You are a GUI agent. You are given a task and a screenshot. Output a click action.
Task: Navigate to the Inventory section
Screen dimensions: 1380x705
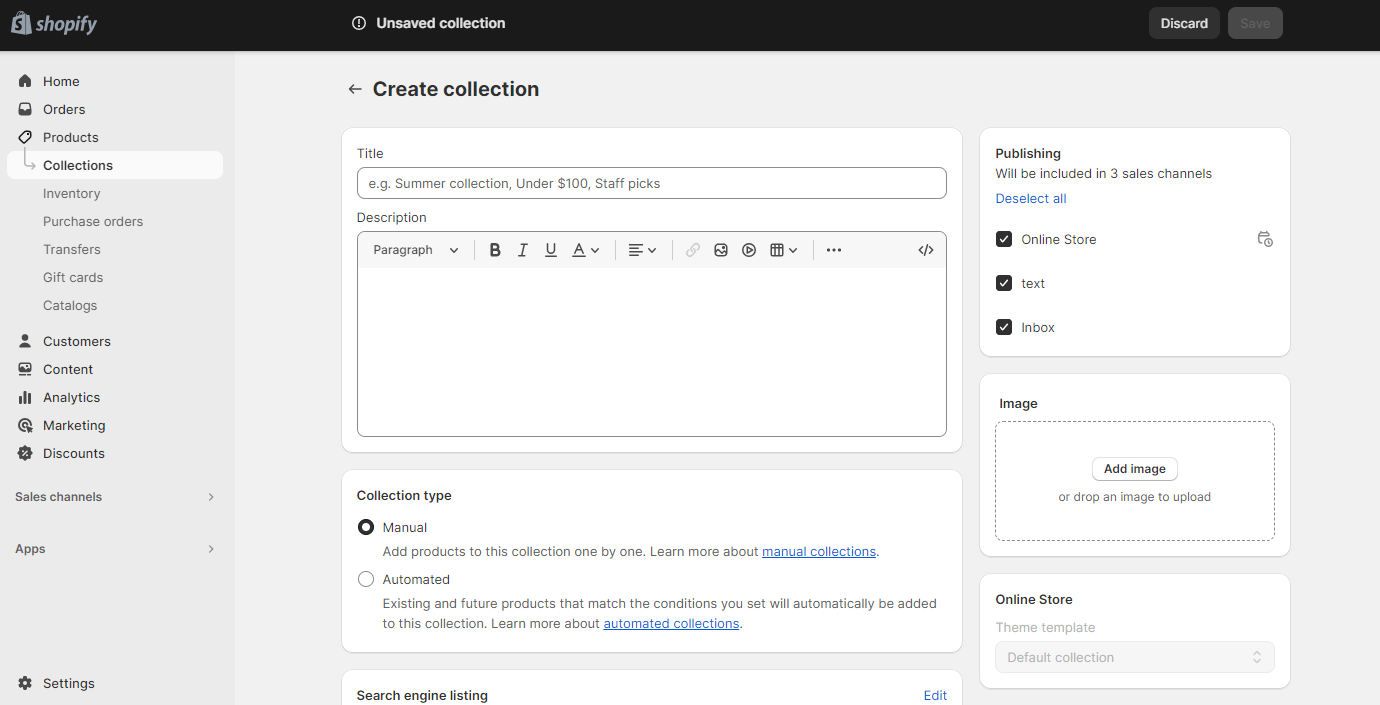tap(71, 193)
